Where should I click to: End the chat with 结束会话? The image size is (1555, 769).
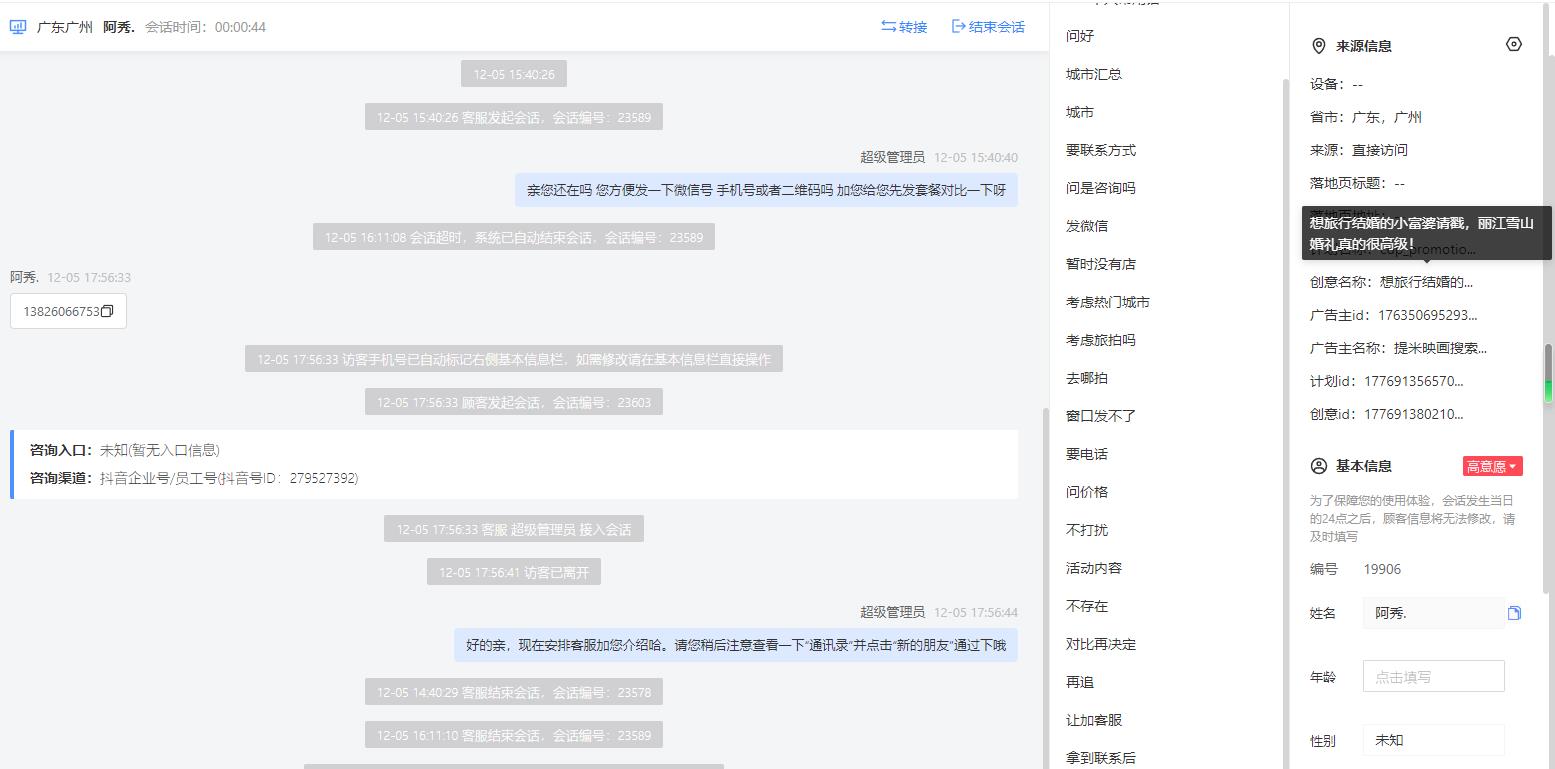point(988,27)
